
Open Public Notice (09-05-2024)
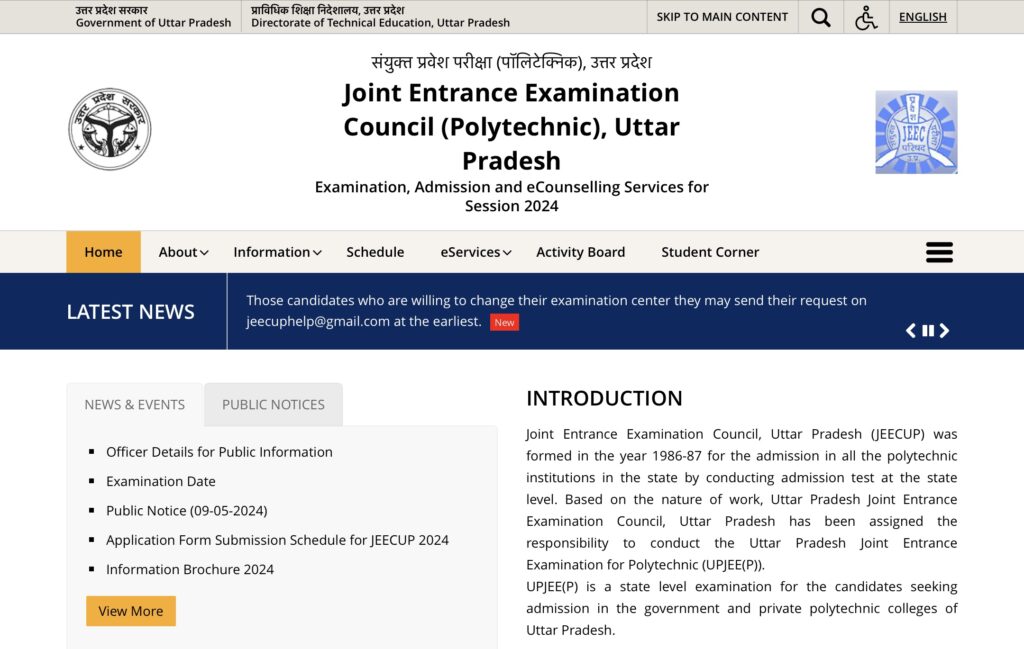pos(187,511)
